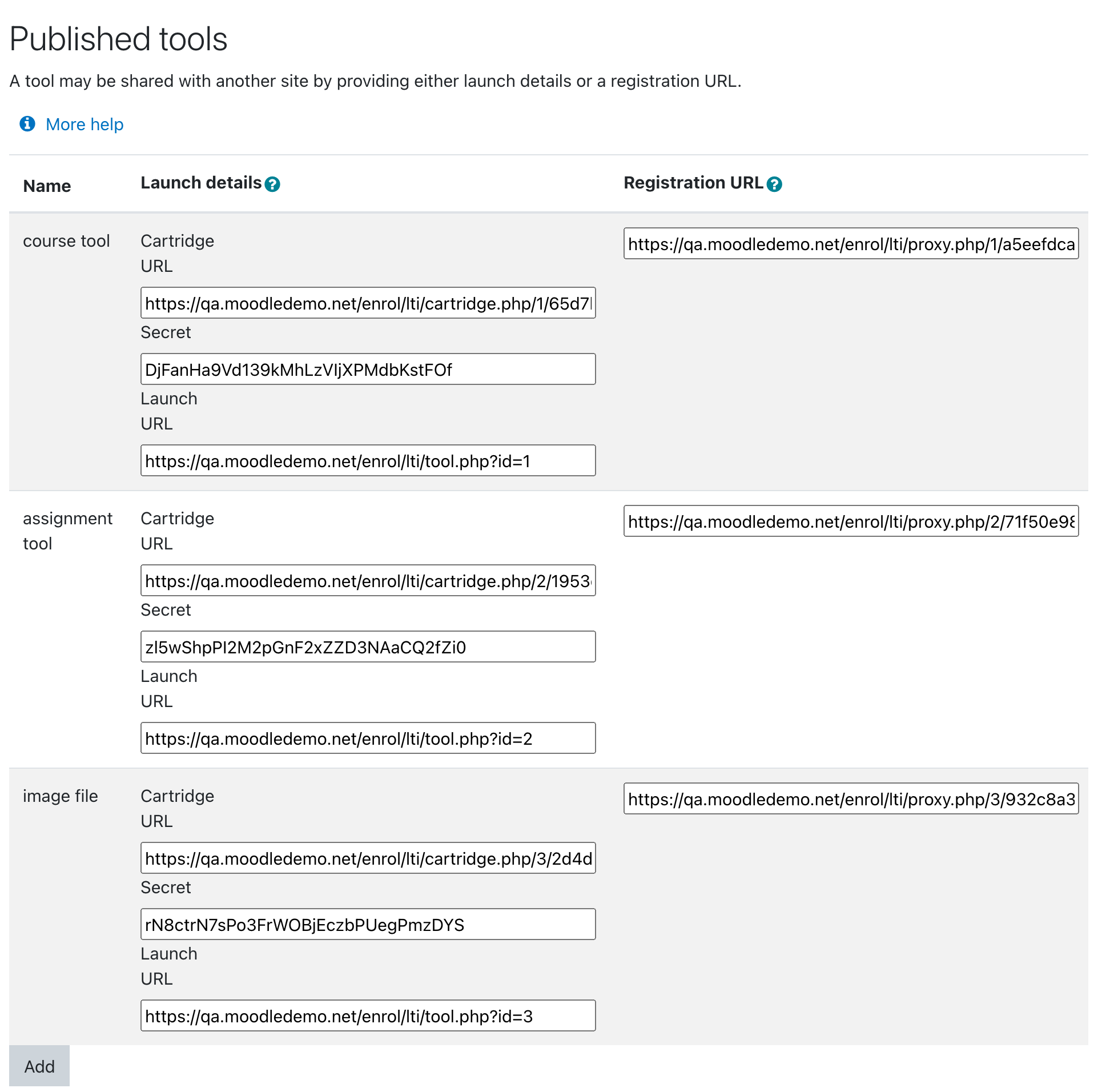Click the info icon beside More help
Image resolution: width=1110 pixels, height=1092 pixels.
pos(27,124)
